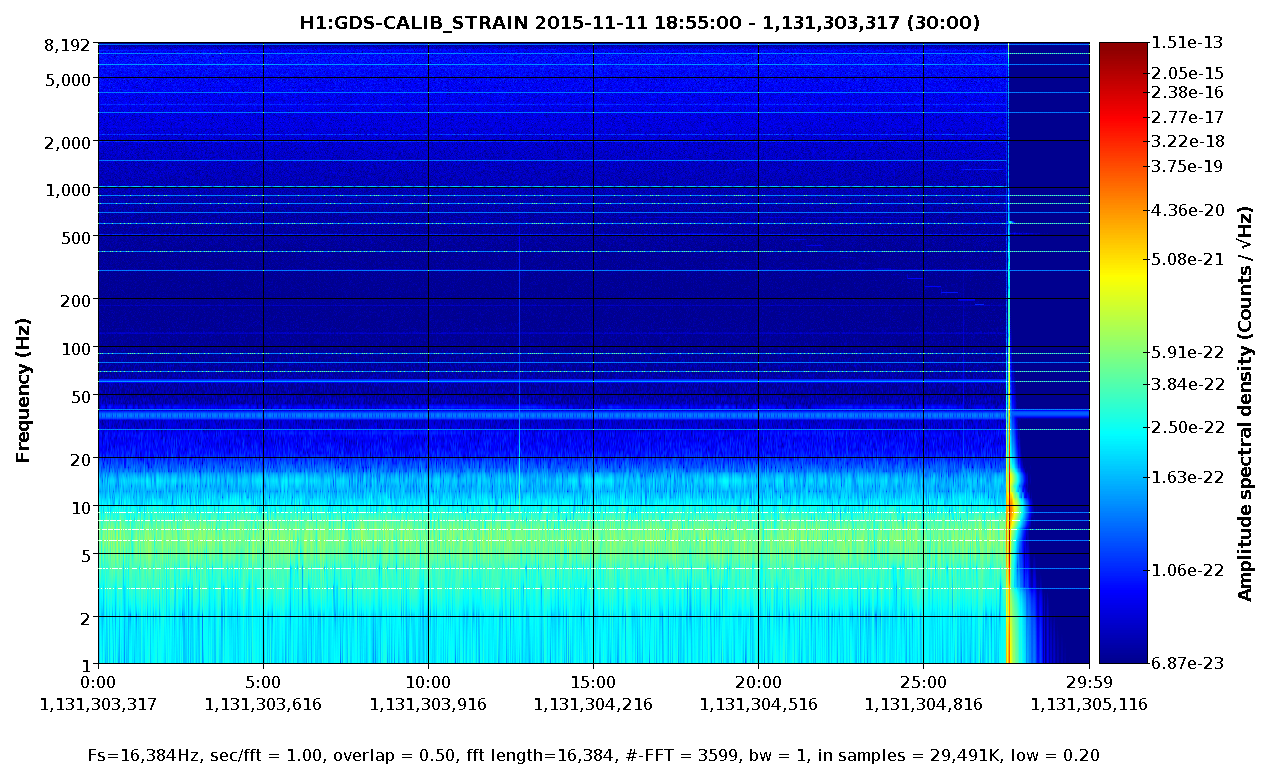Click the 15:00 time tick label
The height and width of the screenshot is (768, 1280).
point(593,683)
